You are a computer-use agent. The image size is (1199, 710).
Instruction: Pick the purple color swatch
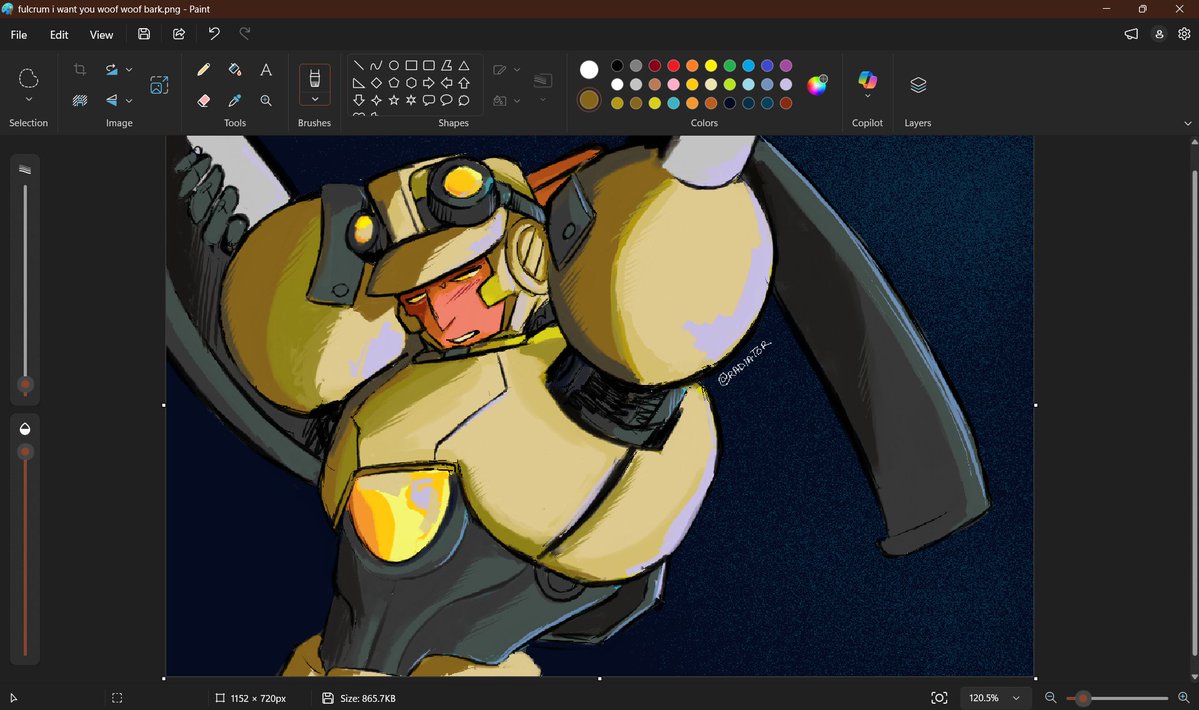click(x=786, y=66)
